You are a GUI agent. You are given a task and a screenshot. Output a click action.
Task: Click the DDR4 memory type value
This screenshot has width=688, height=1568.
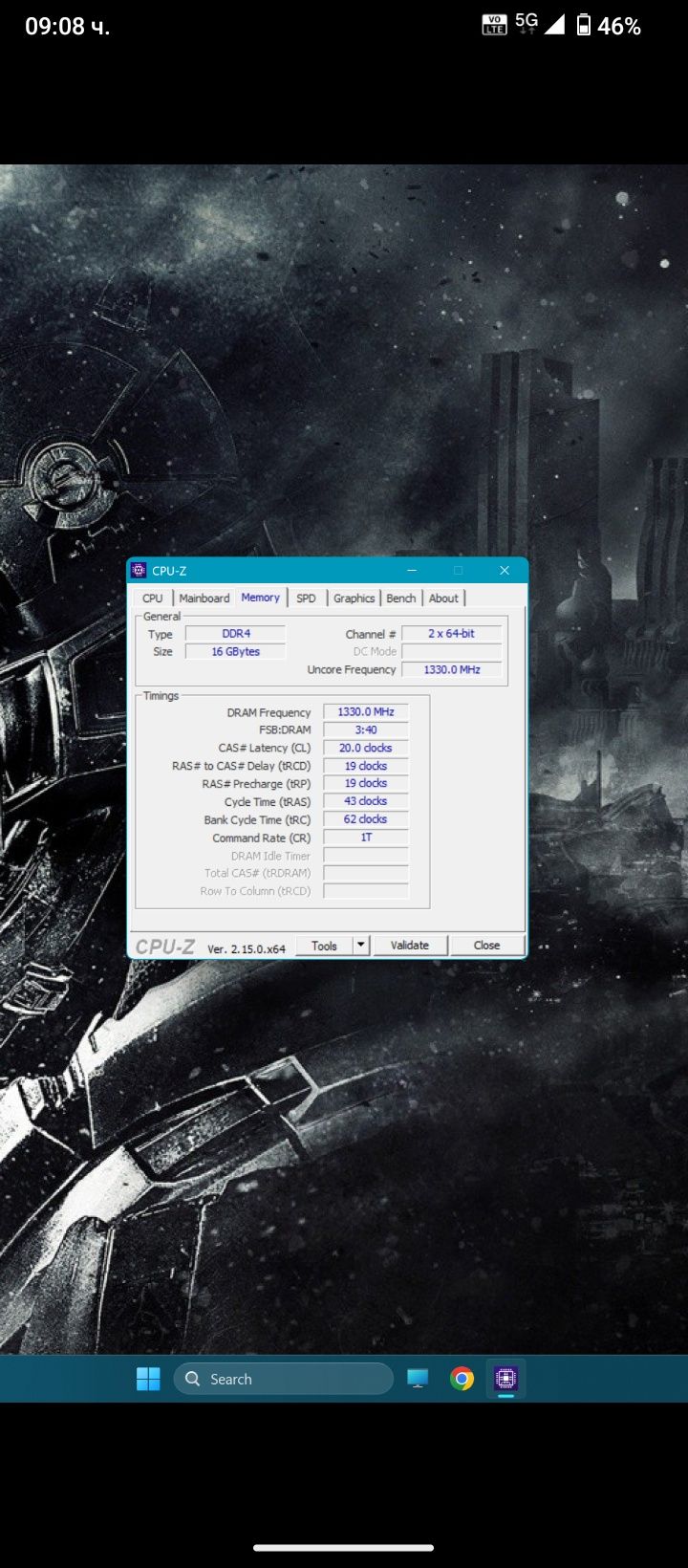pos(236,634)
